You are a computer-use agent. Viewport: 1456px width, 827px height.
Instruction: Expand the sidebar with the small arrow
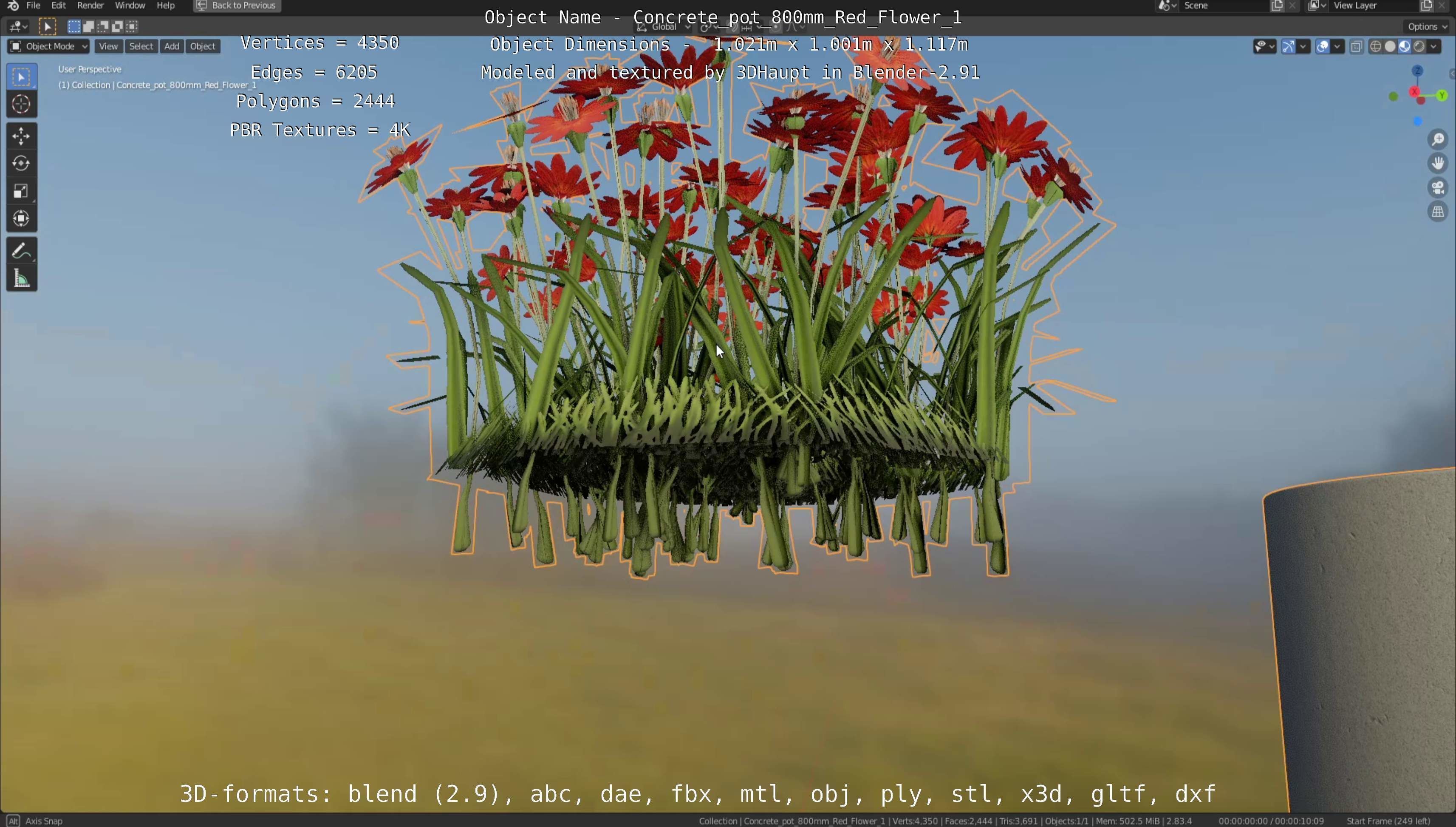coord(1452,73)
